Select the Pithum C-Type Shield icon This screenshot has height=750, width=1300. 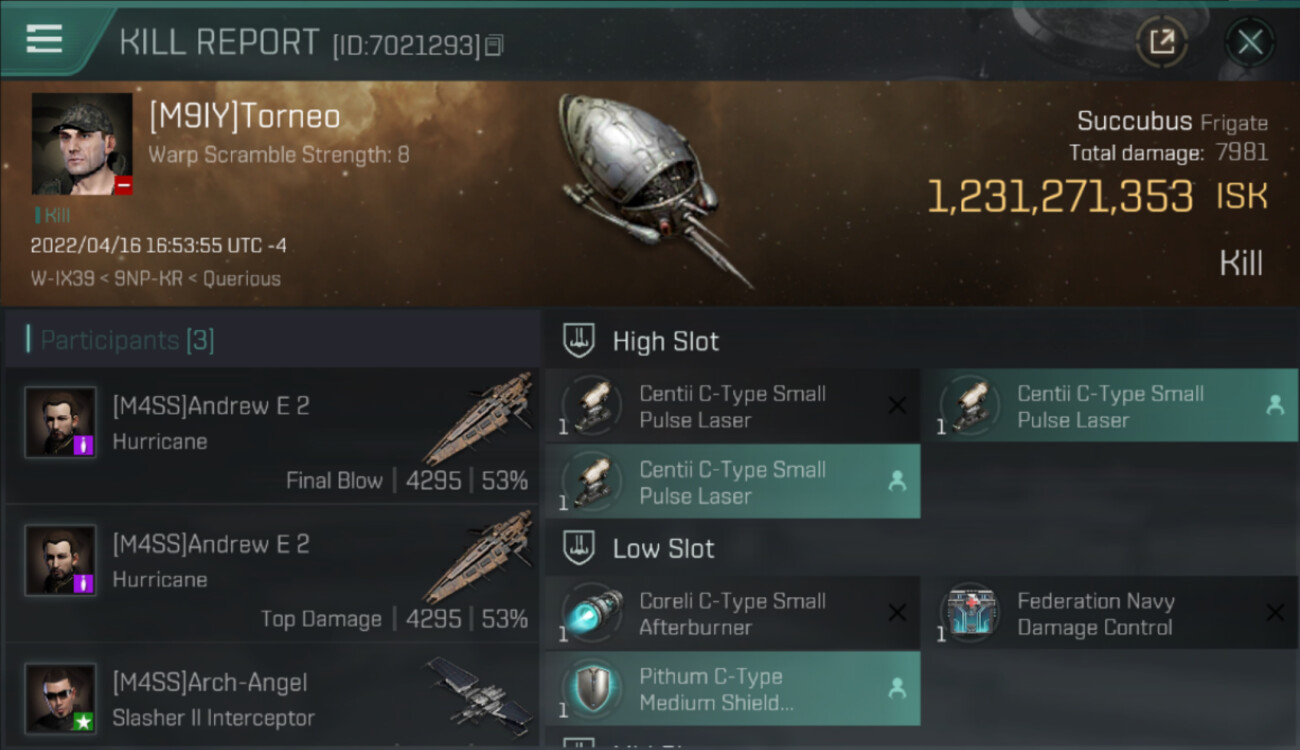pyautogui.click(x=592, y=689)
